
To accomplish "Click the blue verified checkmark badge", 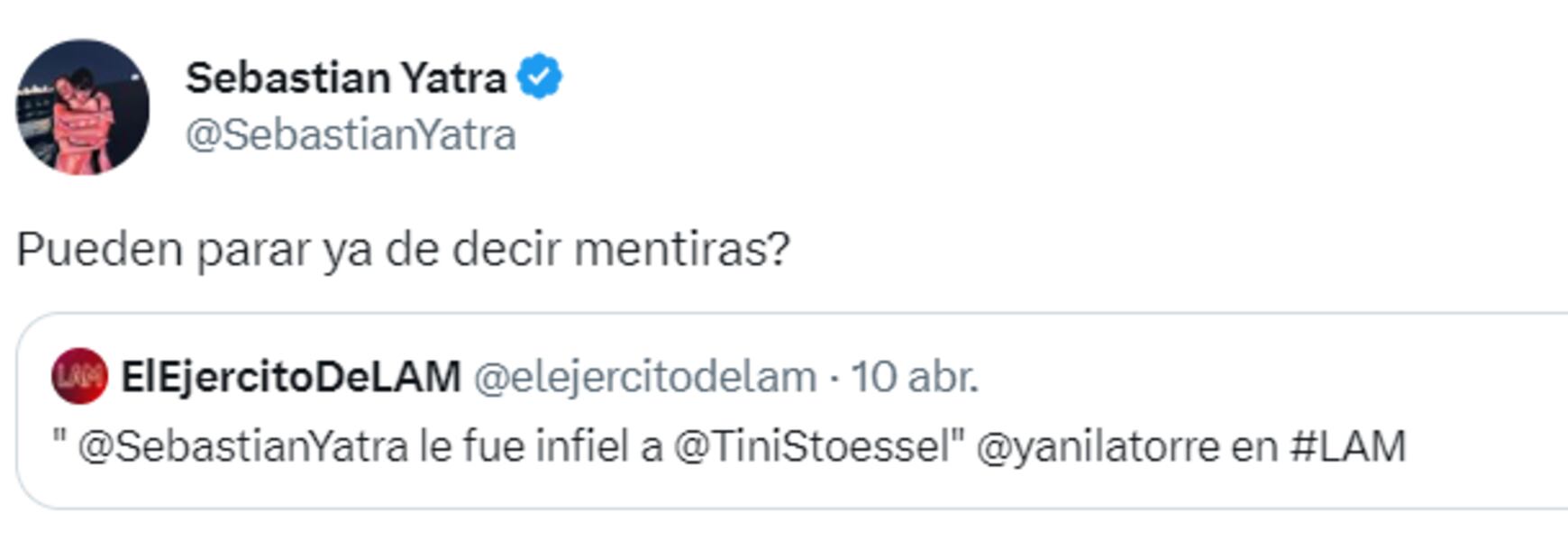I will (x=539, y=77).
